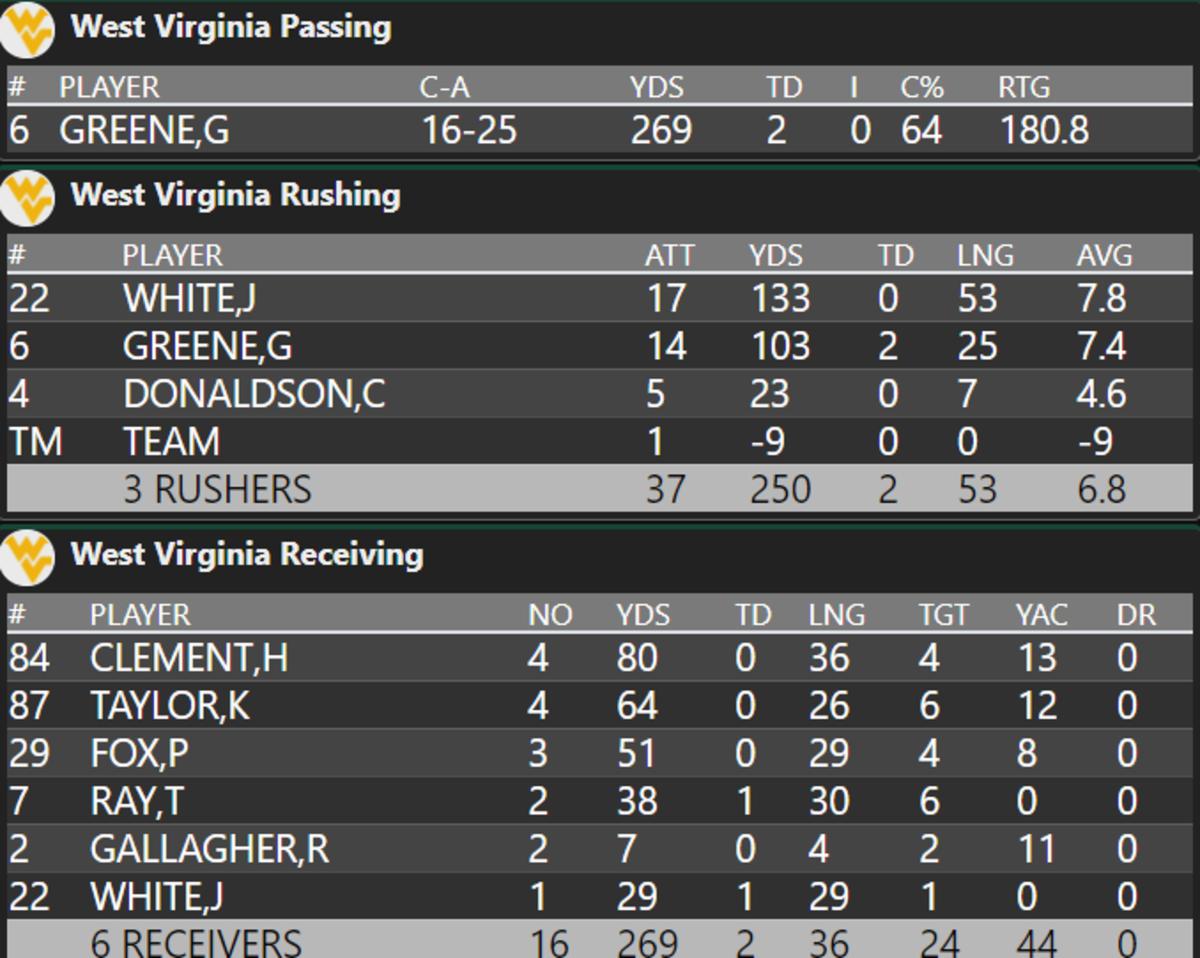The height and width of the screenshot is (958, 1200).
Task: Sort receiving by the TGT column header
Action: [943, 615]
